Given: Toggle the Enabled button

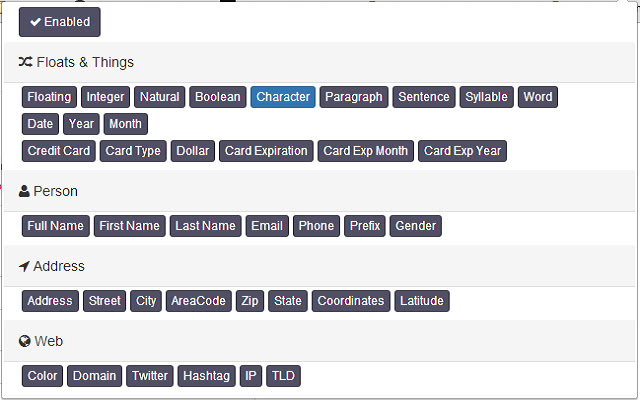Looking at the screenshot, I should tap(60, 22).
